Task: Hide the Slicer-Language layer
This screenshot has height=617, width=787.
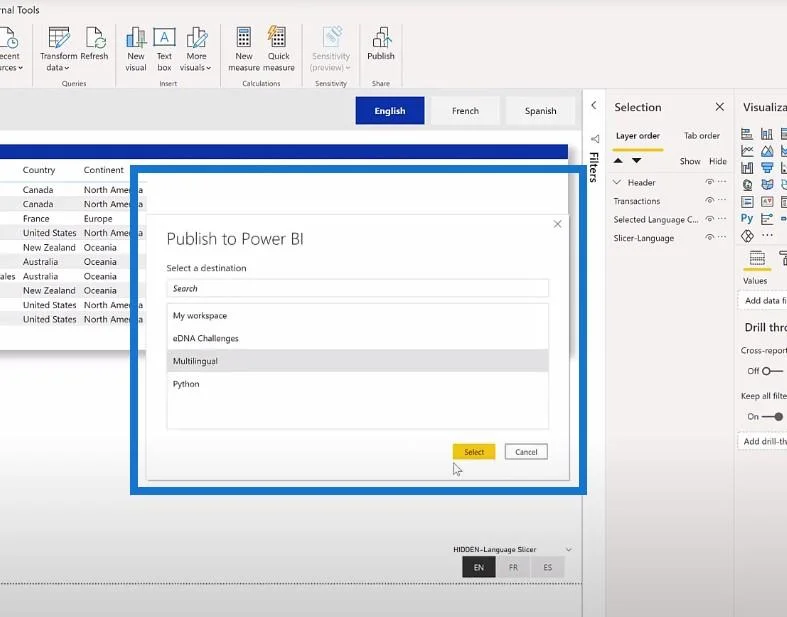Action: 709,237
